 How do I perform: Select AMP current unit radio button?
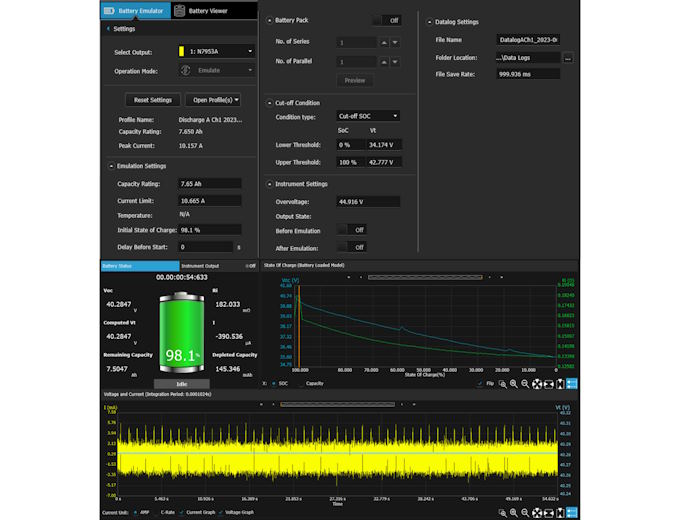[x=136, y=513]
